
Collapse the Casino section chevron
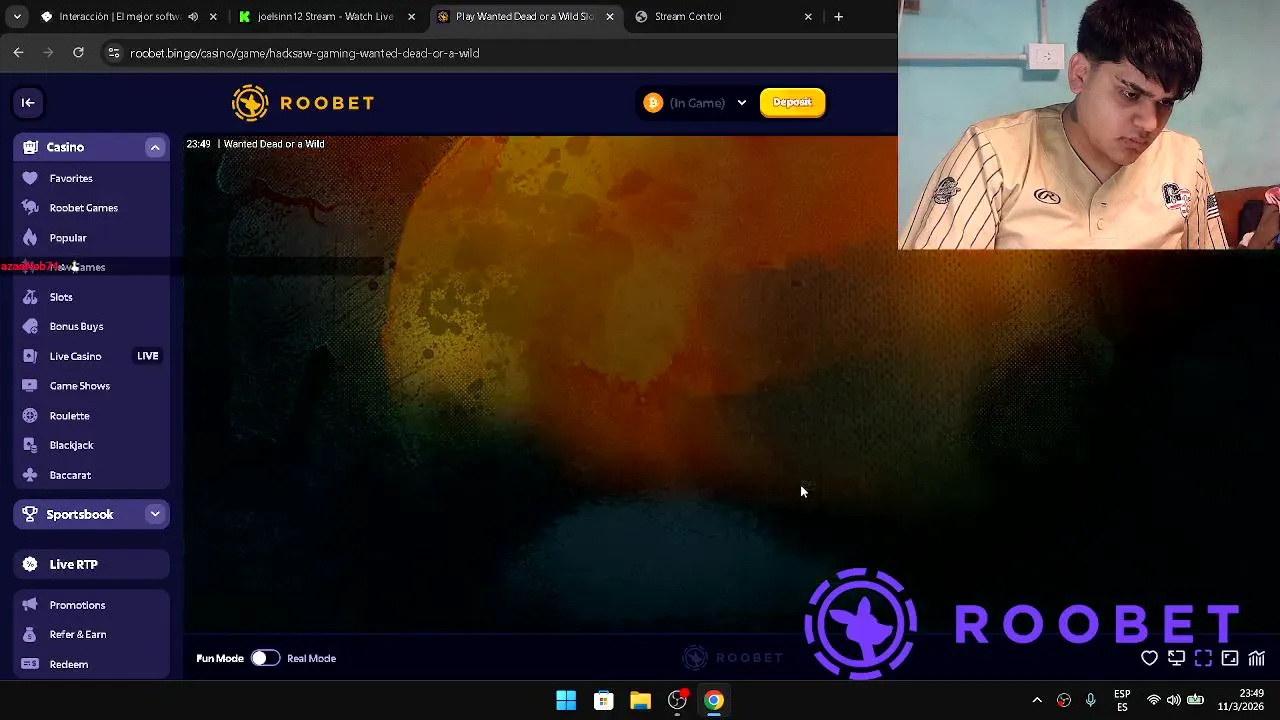click(155, 147)
